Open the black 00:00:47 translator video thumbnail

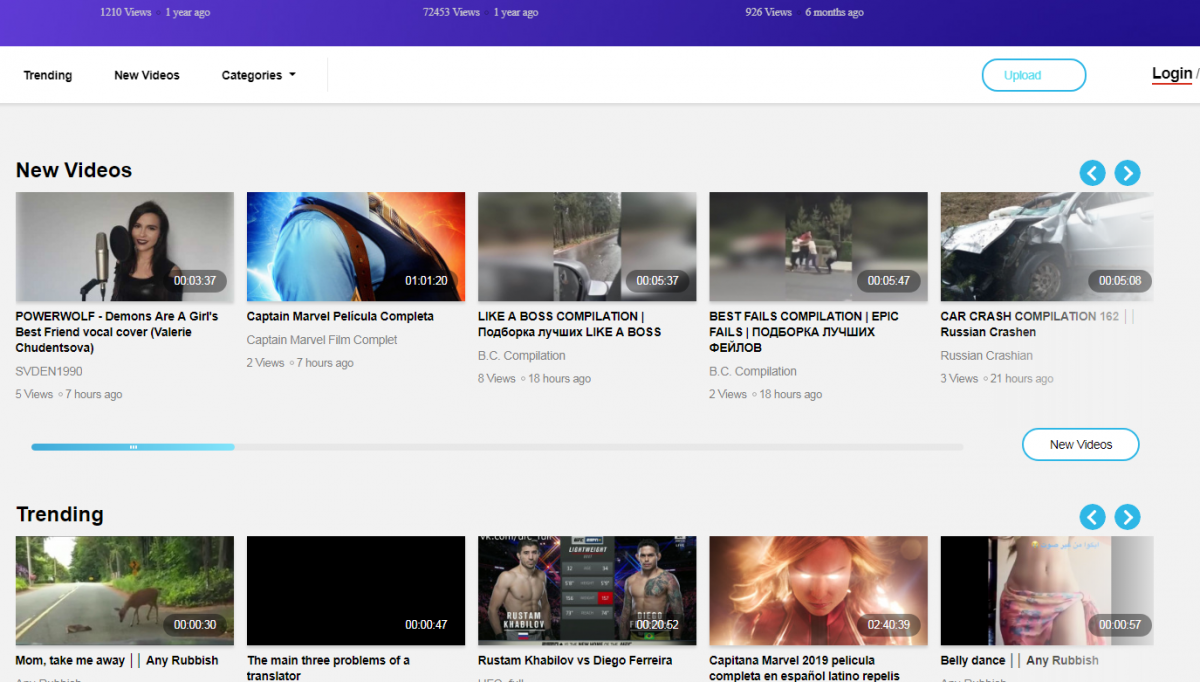[356, 590]
